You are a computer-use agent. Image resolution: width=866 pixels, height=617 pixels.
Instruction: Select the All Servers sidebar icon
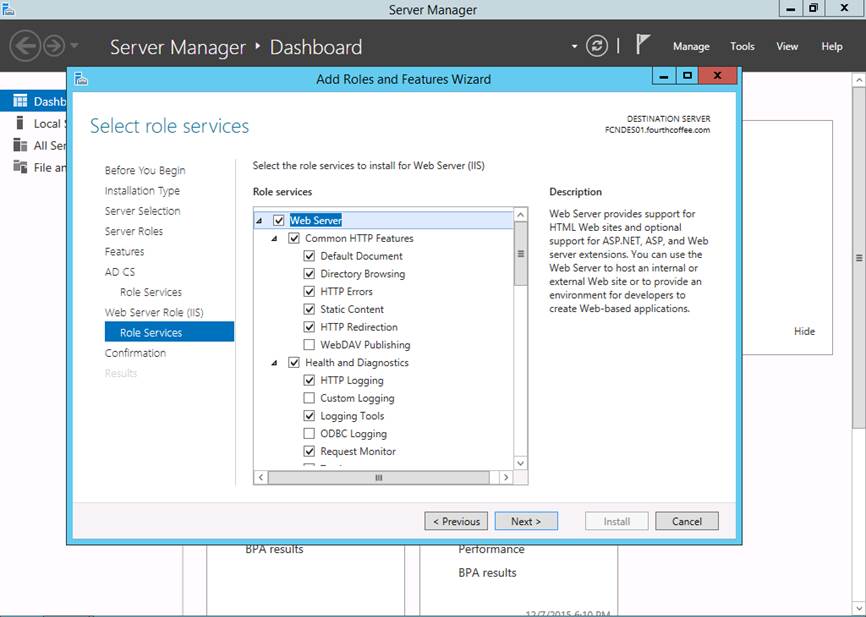20,145
